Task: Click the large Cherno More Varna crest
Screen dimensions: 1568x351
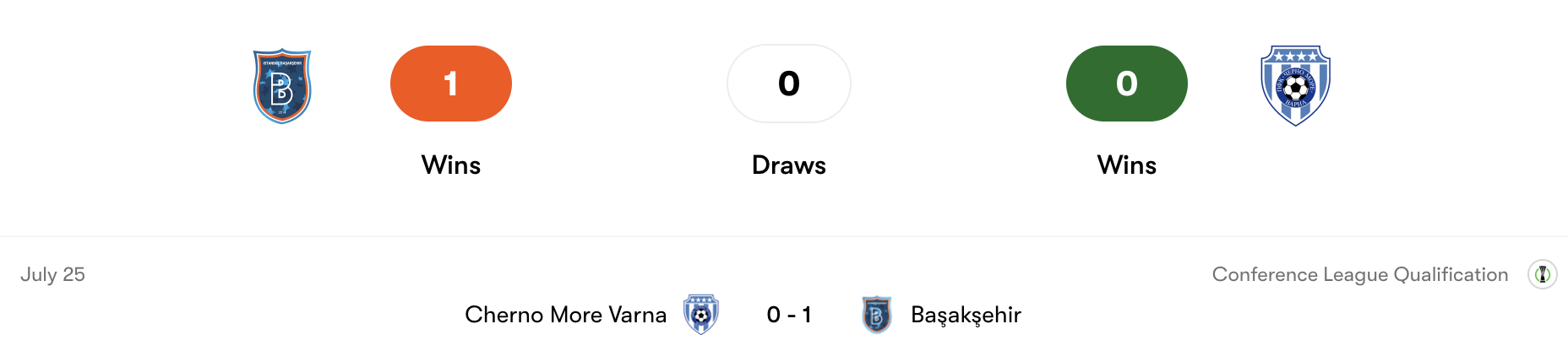Action: [1295, 86]
